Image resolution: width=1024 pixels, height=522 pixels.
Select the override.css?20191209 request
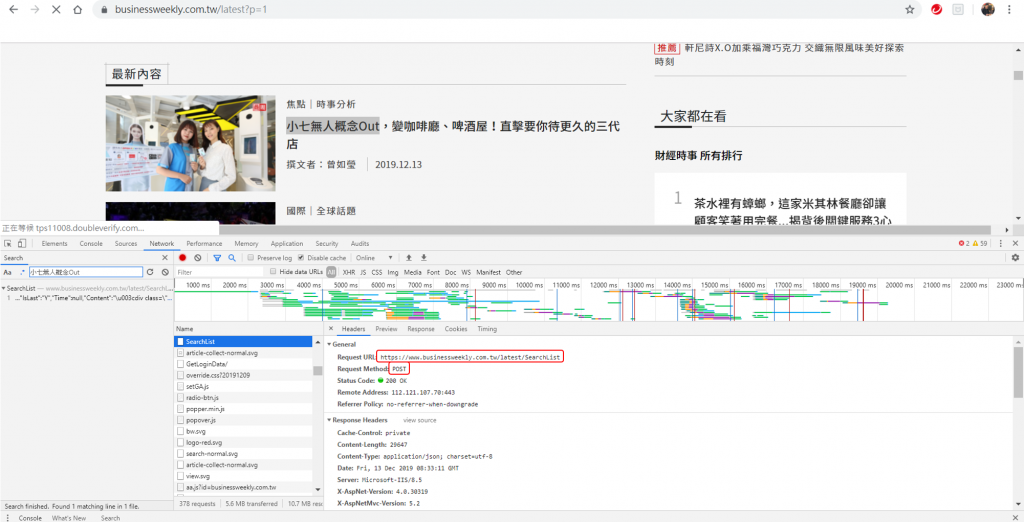244,375
